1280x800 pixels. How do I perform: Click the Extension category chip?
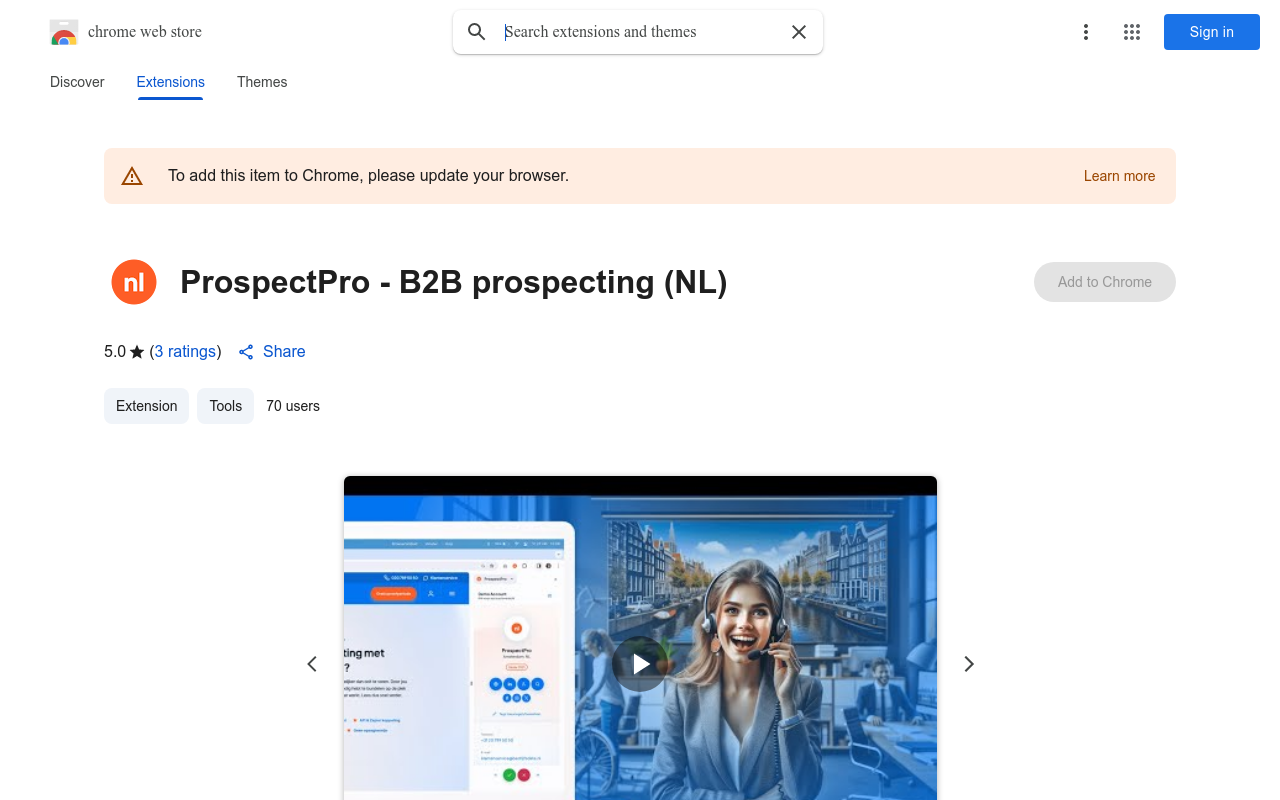pos(146,406)
